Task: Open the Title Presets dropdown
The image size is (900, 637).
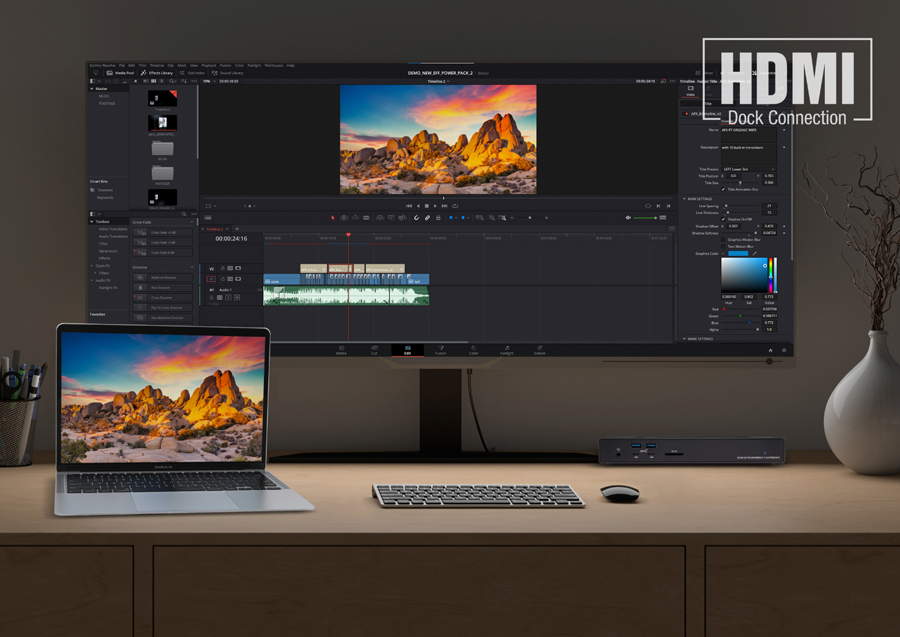Action: pyautogui.click(x=748, y=168)
